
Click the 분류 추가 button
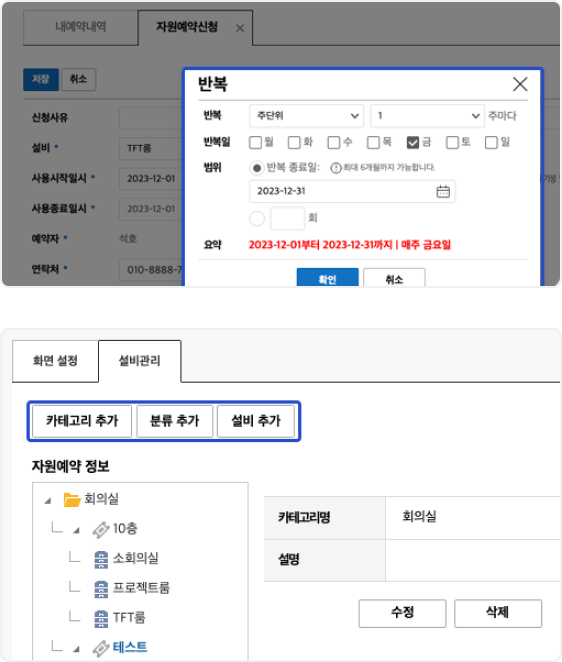coord(174,421)
